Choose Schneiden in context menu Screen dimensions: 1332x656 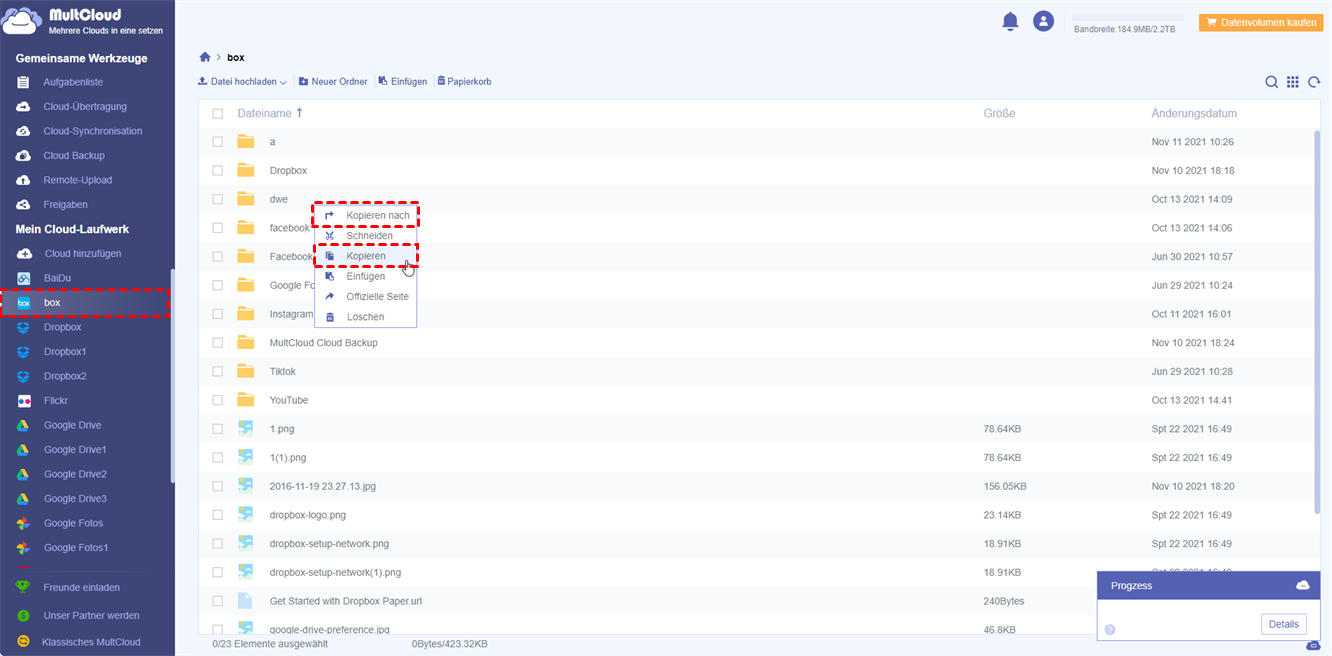[x=365, y=236]
